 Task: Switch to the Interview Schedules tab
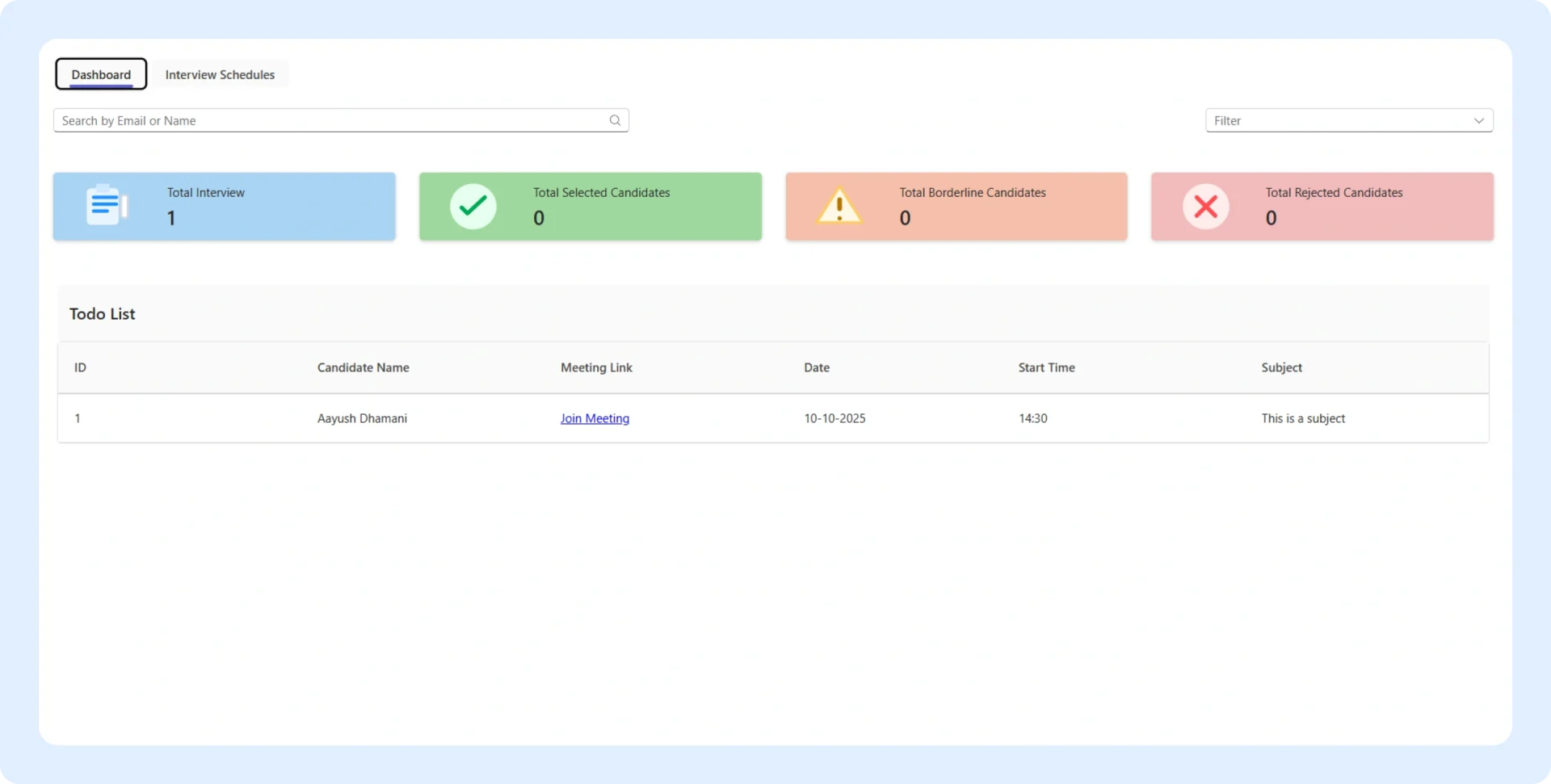[x=220, y=73]
